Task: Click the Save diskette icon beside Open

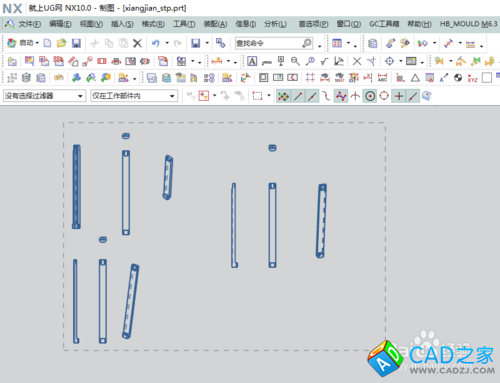Action: [76, 43]
